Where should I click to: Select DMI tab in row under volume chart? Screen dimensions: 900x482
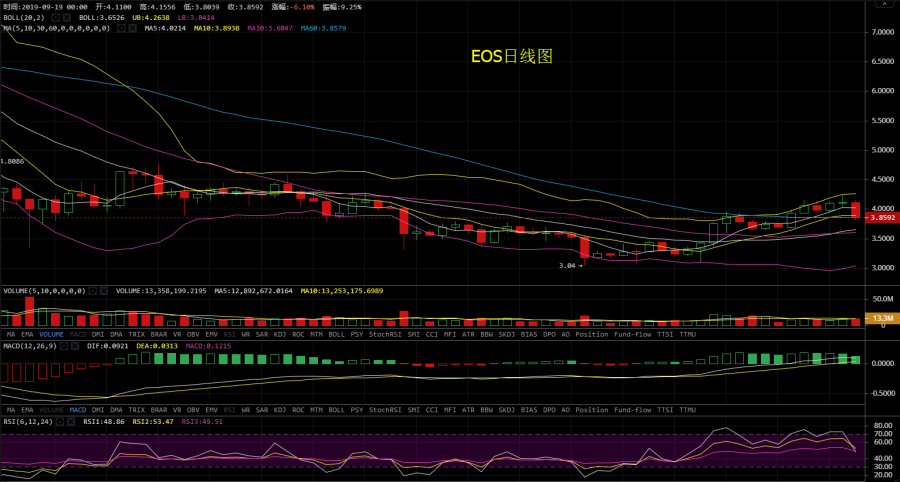pyautogui.click(x=98, y=334)
